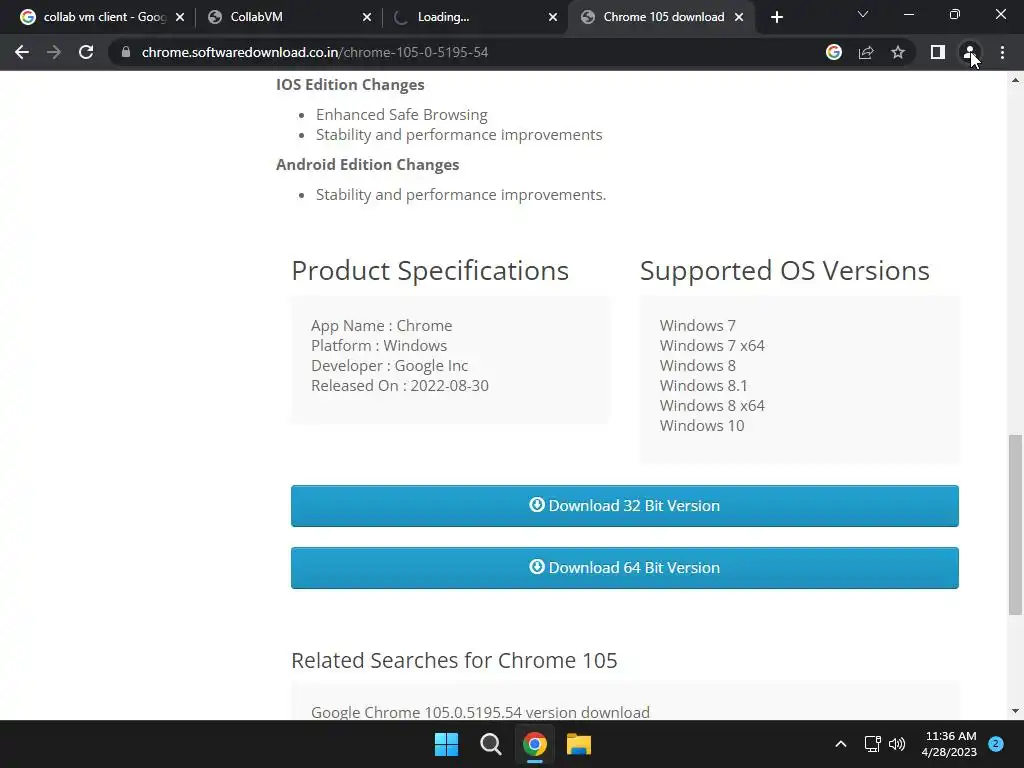Click 'Google Chrome 105.0.5195.54 version download' text
The image size is (1024, 768).
[480, 712]
